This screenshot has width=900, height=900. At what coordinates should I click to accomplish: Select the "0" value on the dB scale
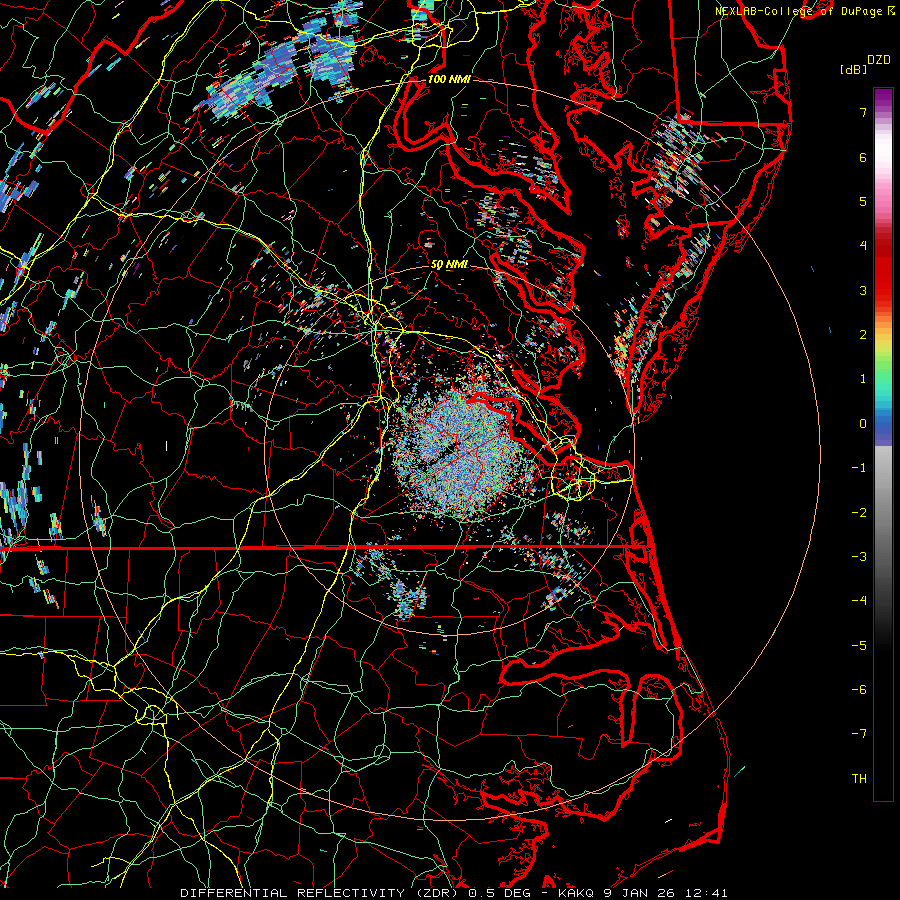point(863,424)
